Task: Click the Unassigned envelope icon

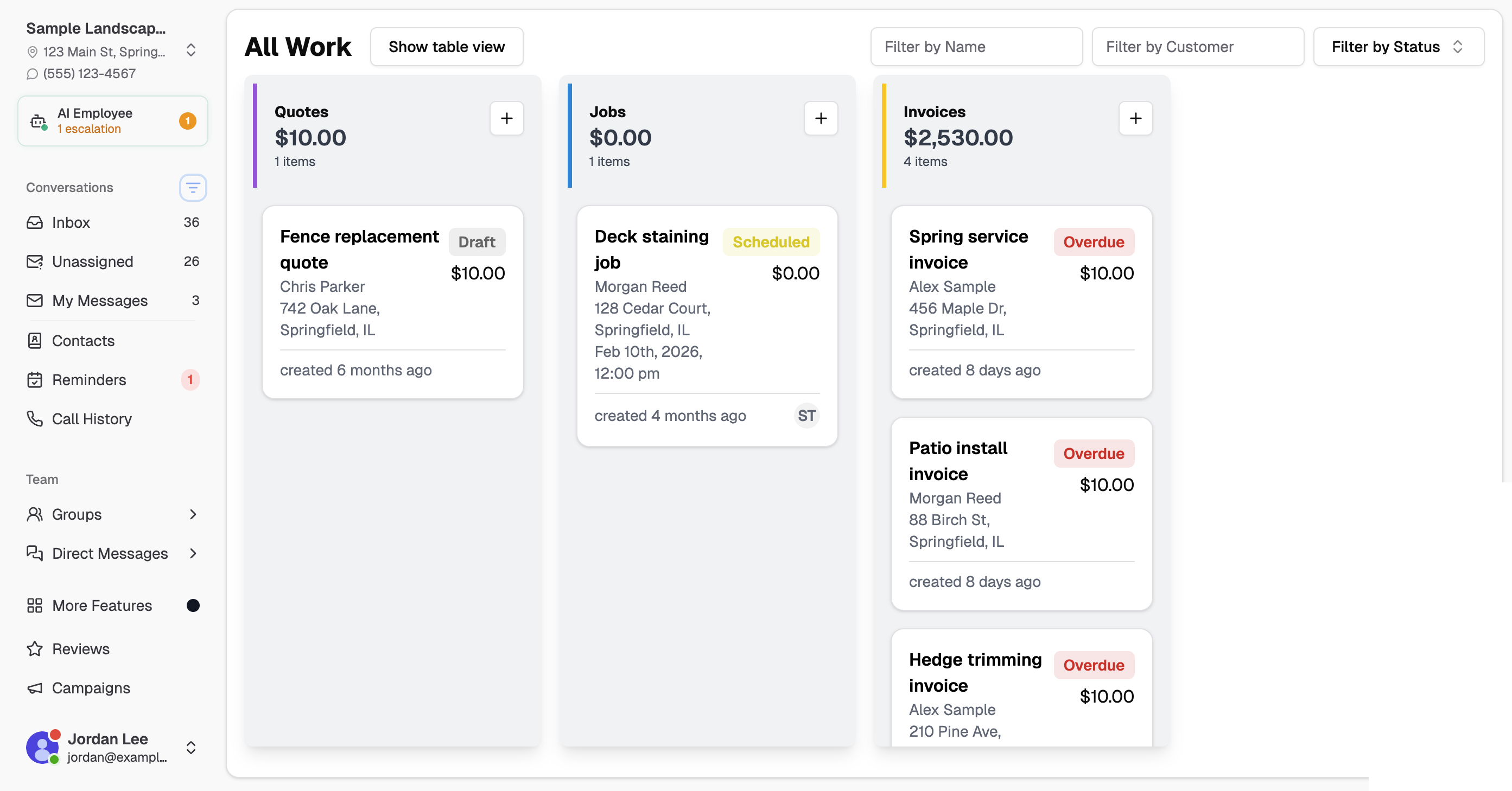Action: (35, 261)
